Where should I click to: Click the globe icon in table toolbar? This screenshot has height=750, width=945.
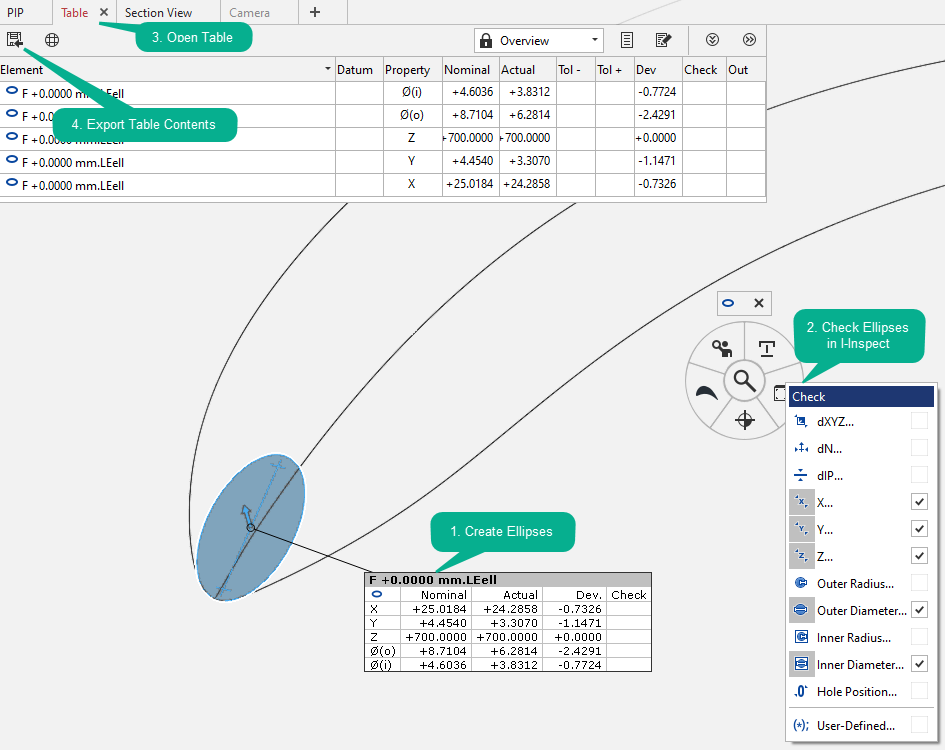[52, 40]
